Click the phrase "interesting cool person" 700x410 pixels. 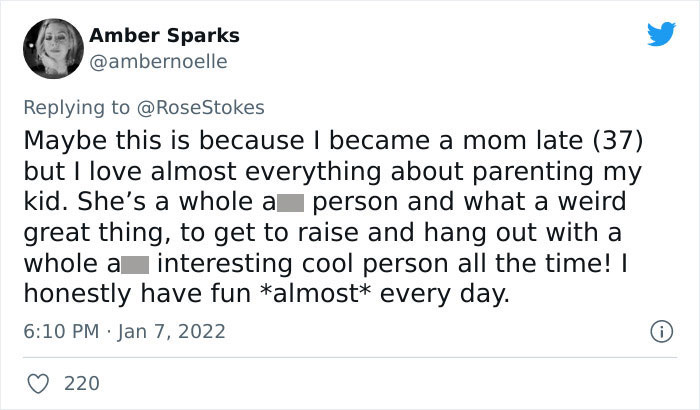(321, 266)
